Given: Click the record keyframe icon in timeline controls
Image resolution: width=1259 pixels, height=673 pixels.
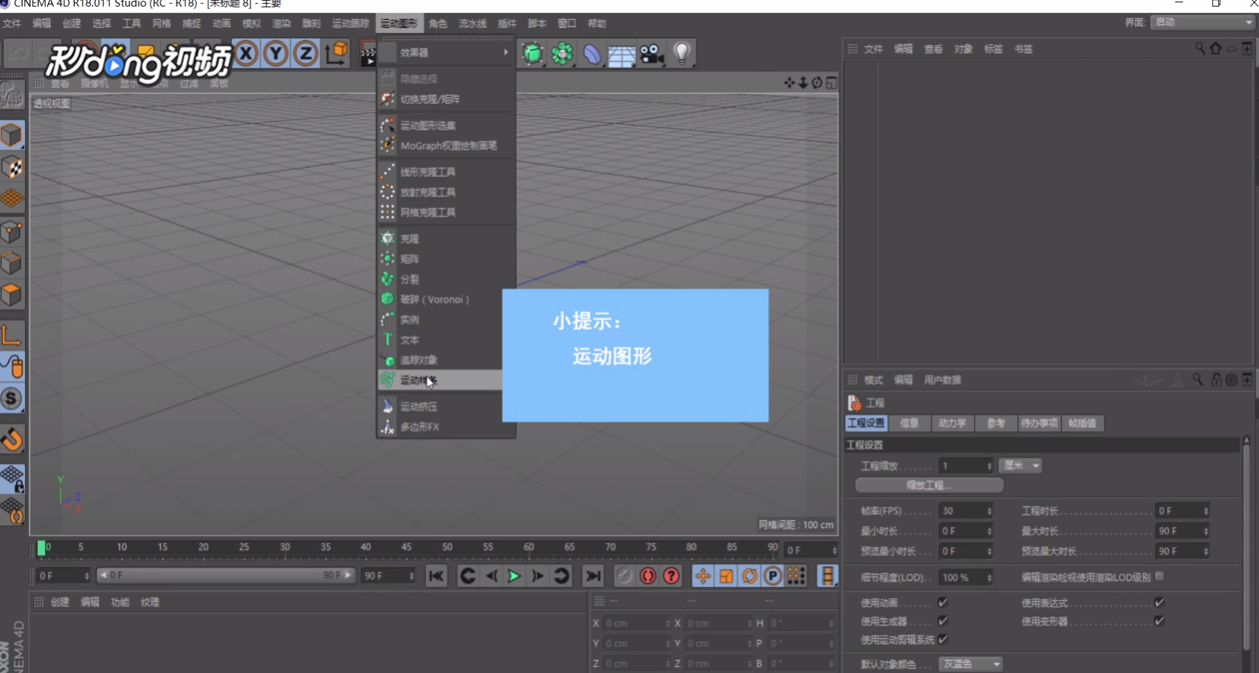Looking at the screenshot, I should tap(648, 575).
